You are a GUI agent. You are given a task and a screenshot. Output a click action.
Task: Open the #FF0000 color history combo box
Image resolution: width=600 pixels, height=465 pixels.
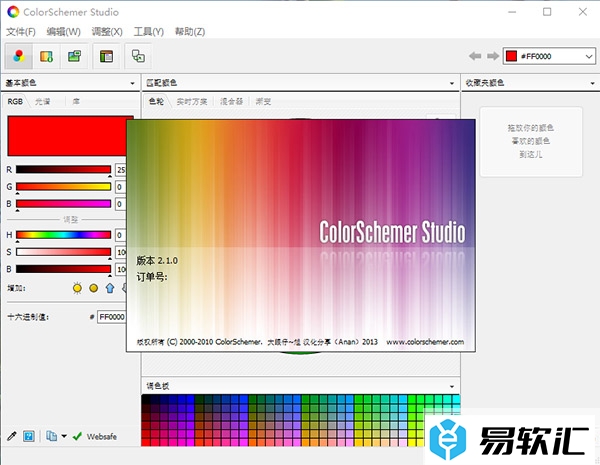(549, 56)
